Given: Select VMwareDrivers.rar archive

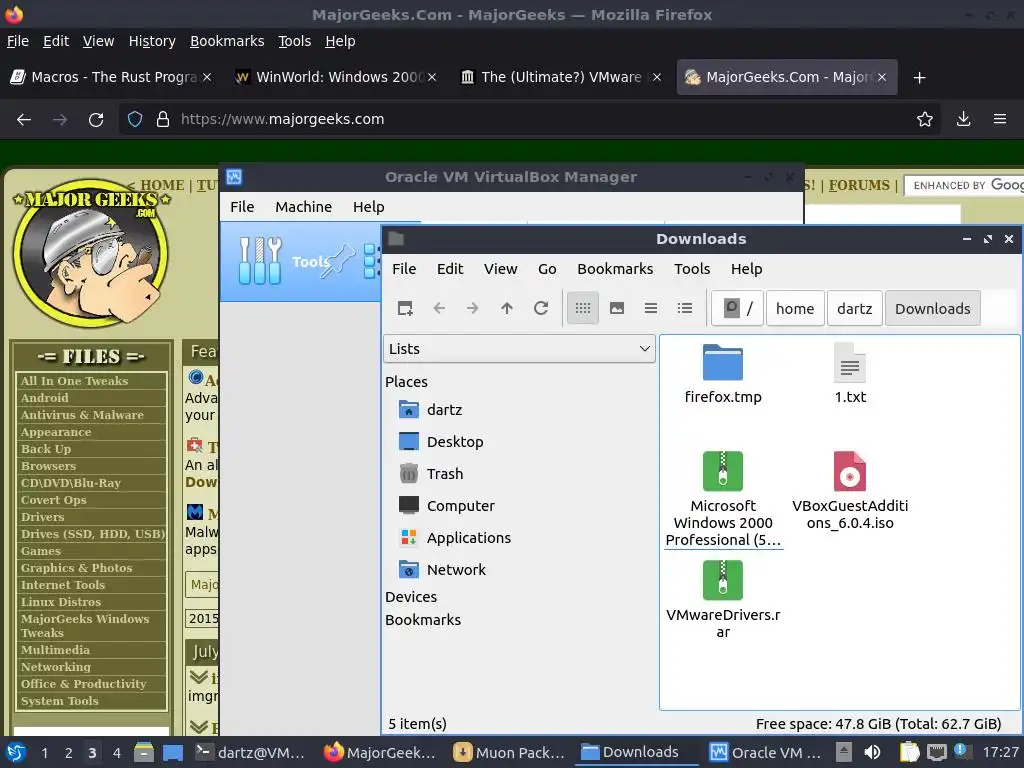Looking at the screenshot, I should (x=723, y=601).
